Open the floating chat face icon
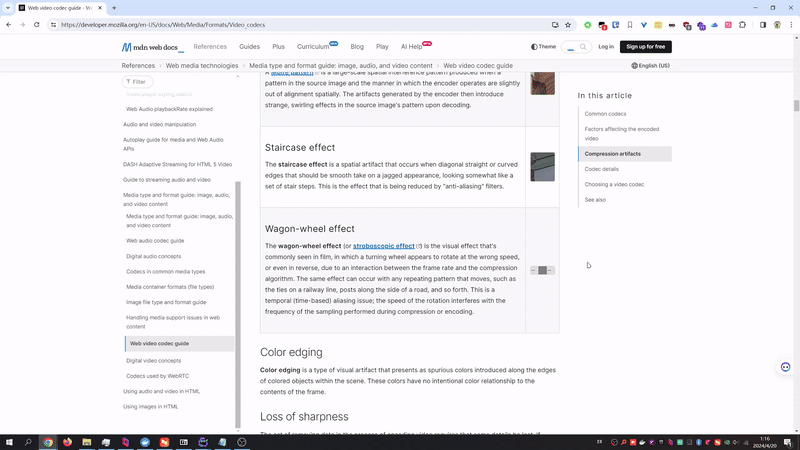800x450 pixels. click(x=786, y=368)
